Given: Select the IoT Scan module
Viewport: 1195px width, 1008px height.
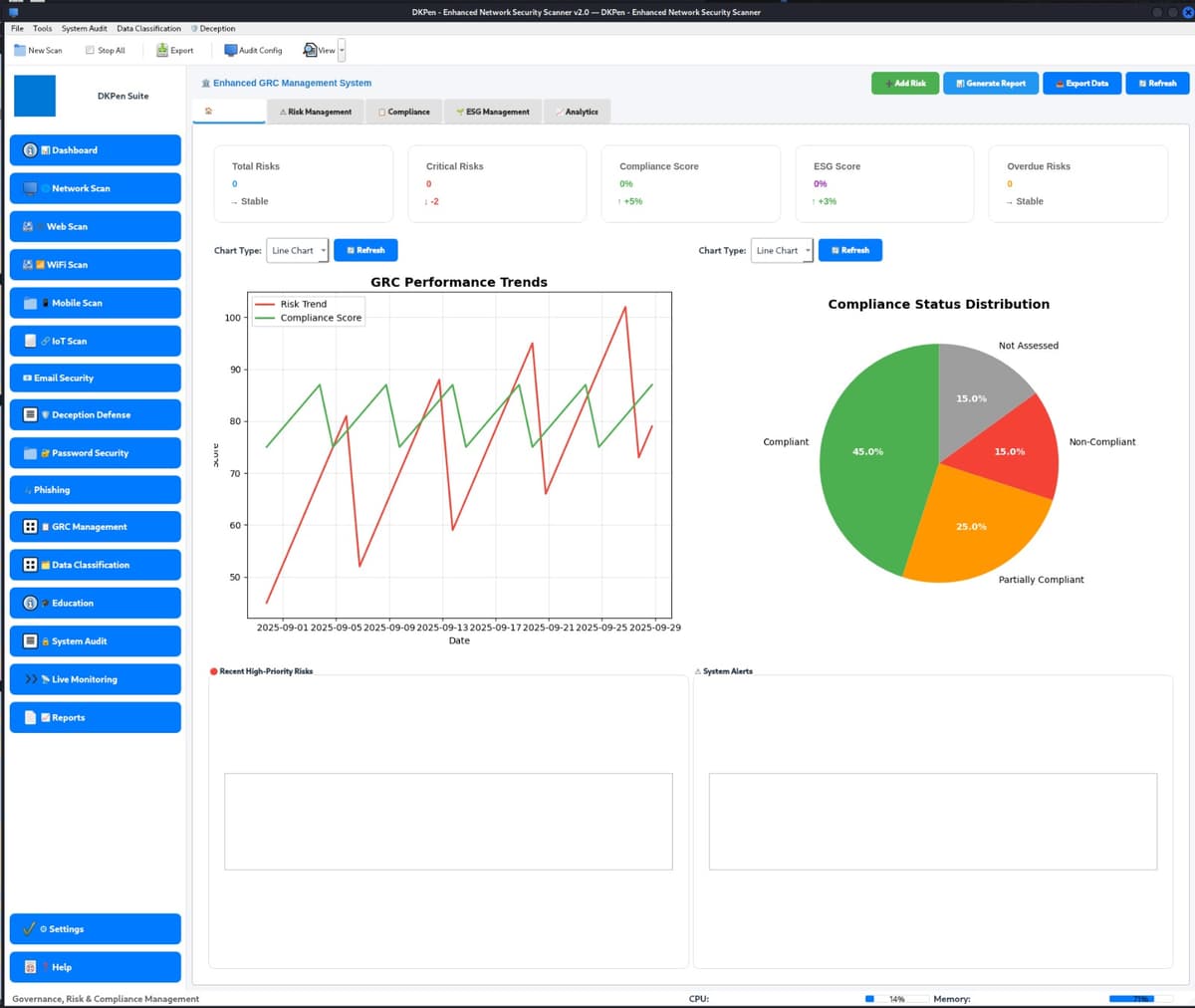Looking at the screenshot, I should click(95, 340).
